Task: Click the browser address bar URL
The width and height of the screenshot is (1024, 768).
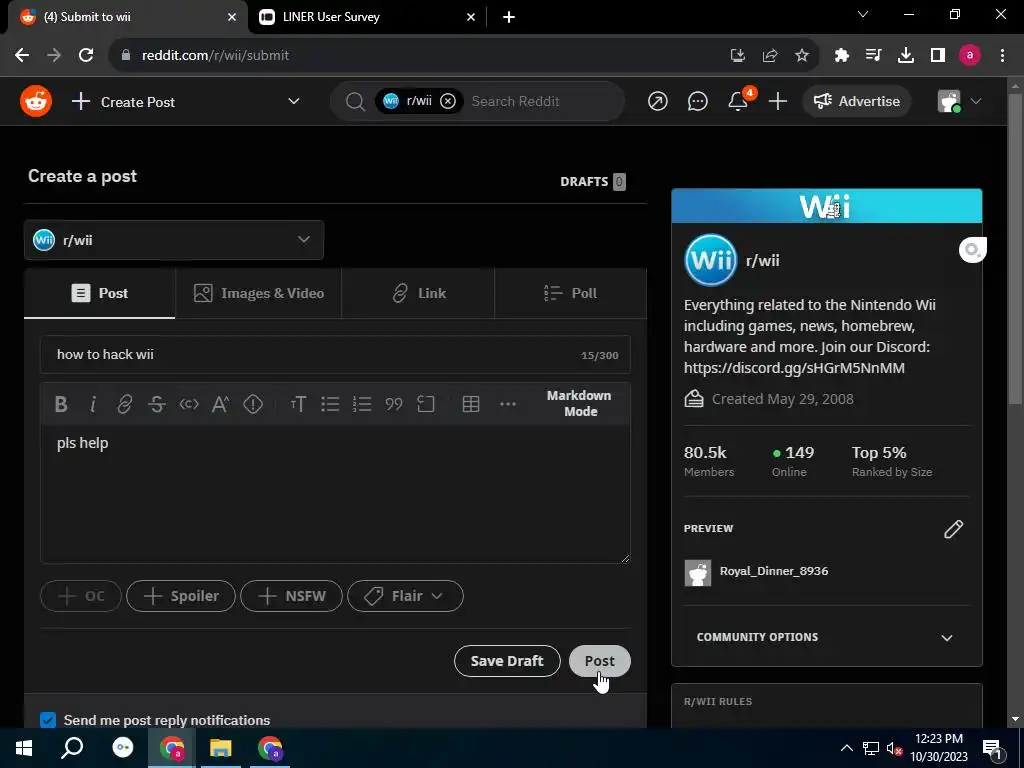Action: (216, 56)
